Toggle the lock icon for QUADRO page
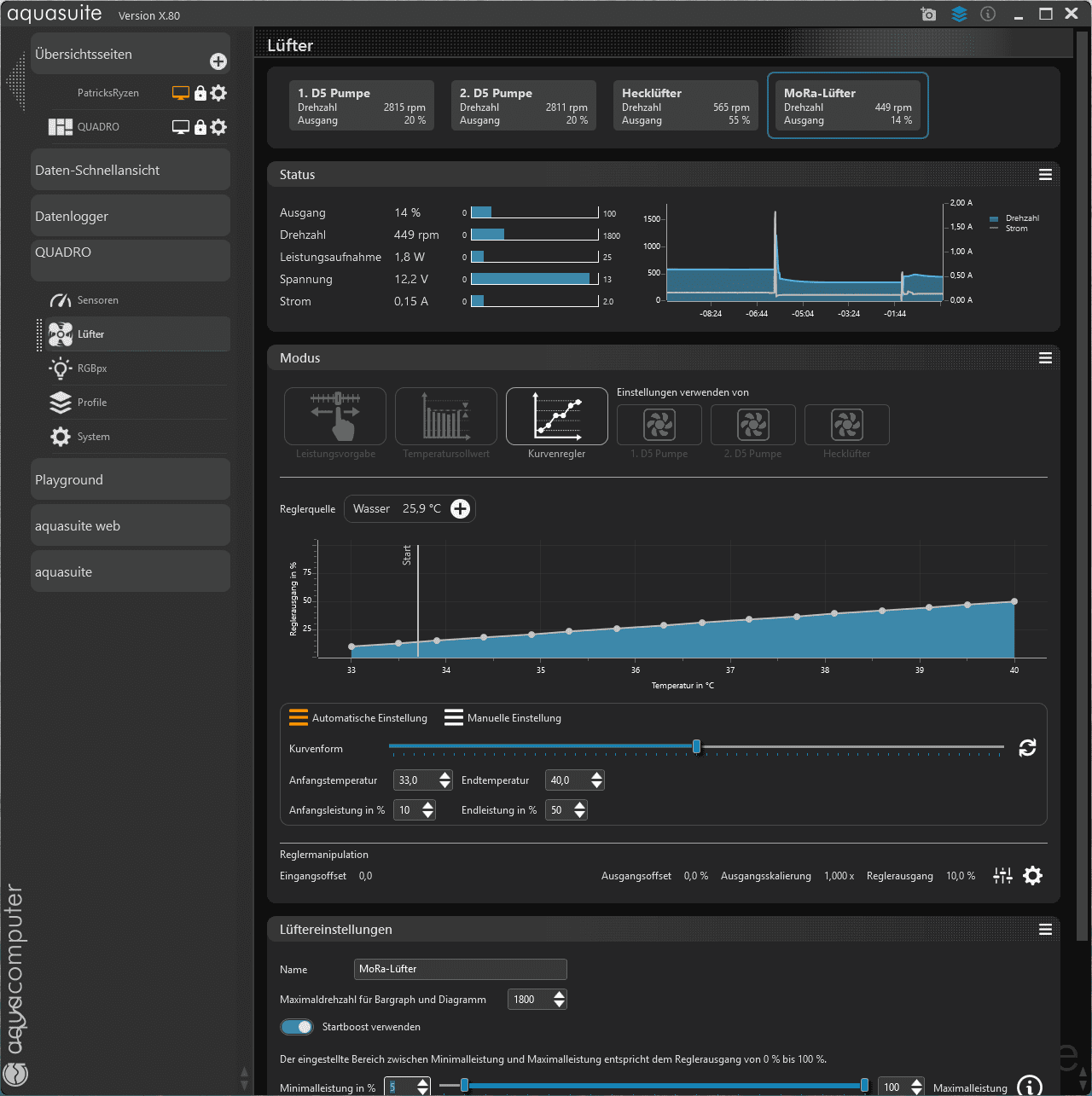The image size is (1092, 1096). (200, 127)
